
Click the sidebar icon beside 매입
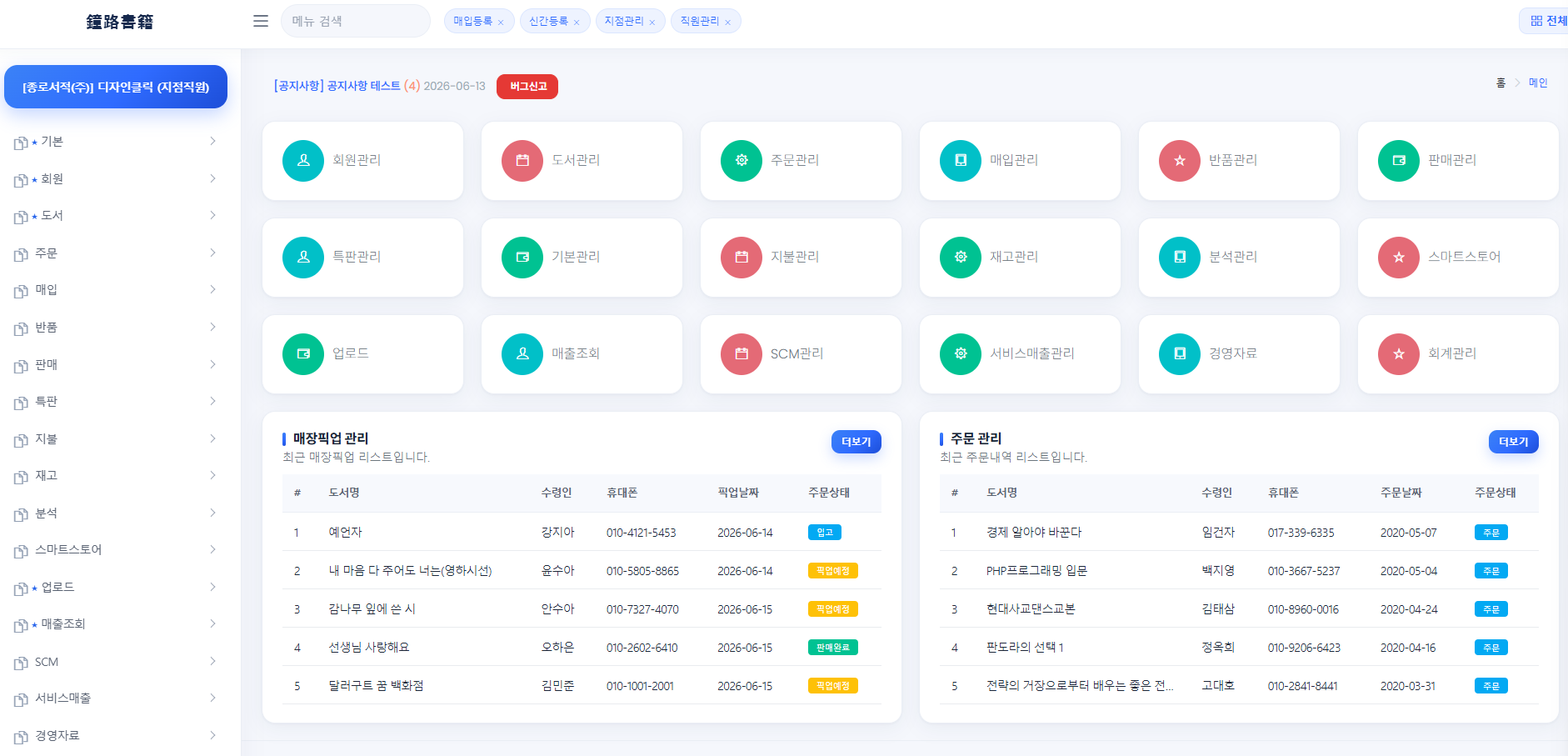click(x=21, y=291)
